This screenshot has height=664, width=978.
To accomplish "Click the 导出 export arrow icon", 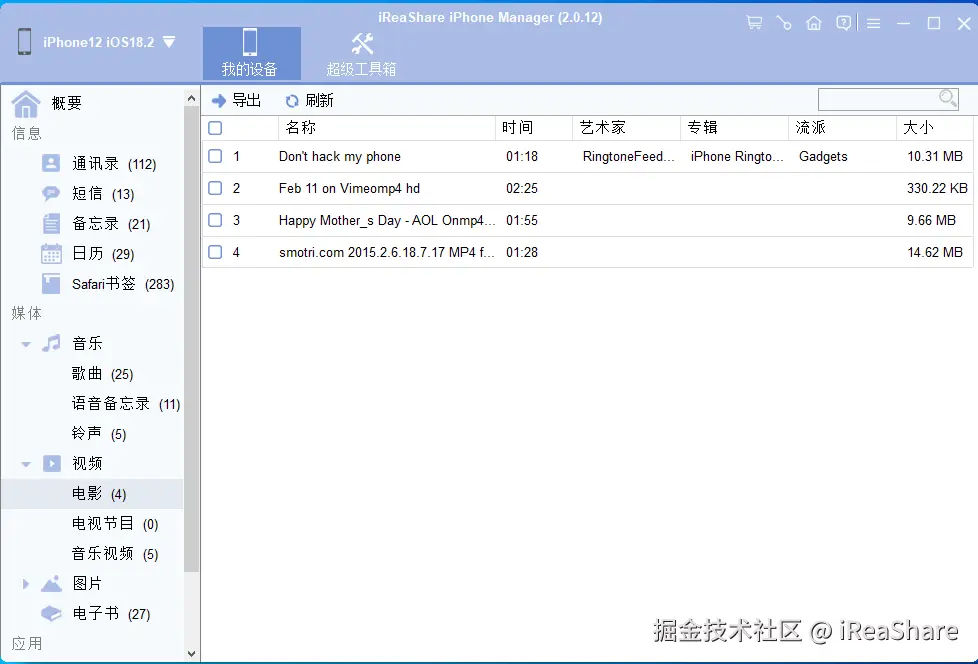I will coord(218,100).
